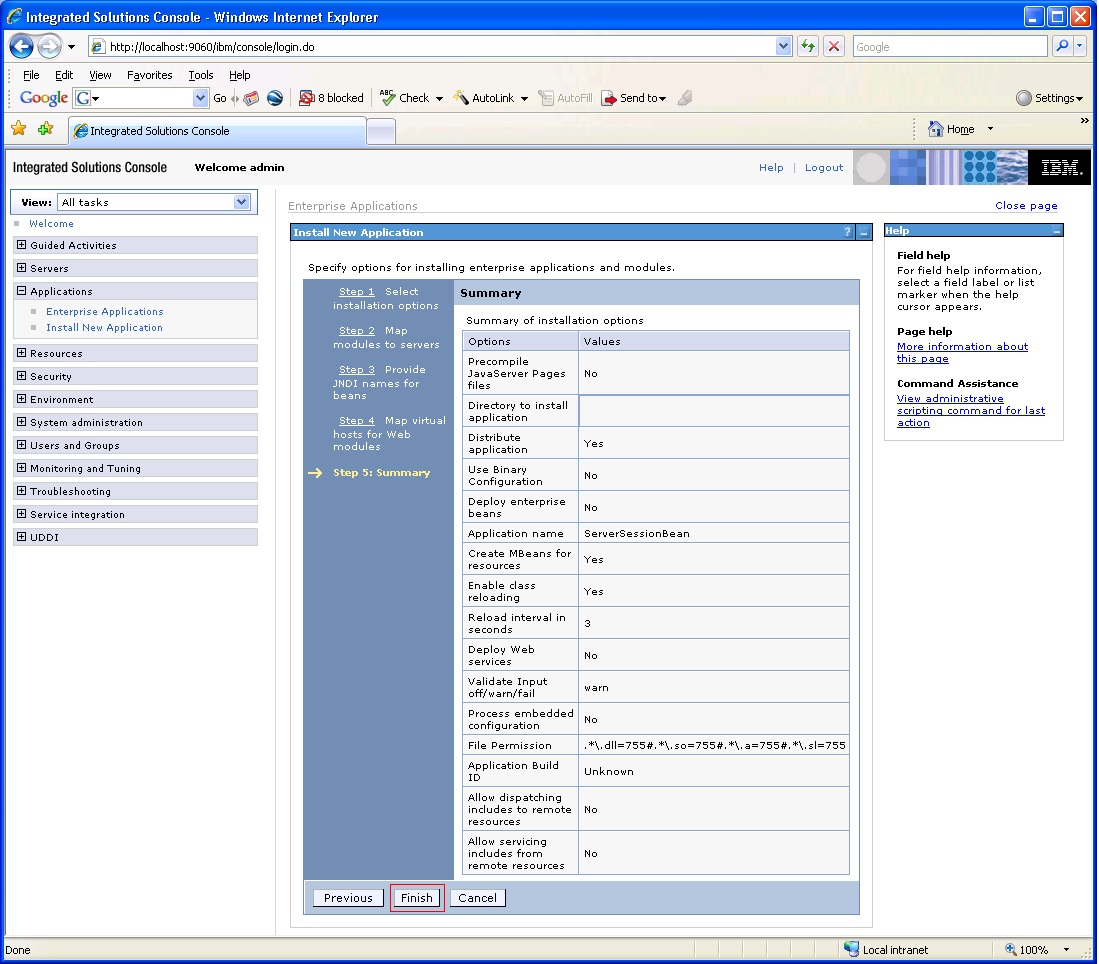
Task: Click the Stop loading red X icon
Action: [834, 46]
